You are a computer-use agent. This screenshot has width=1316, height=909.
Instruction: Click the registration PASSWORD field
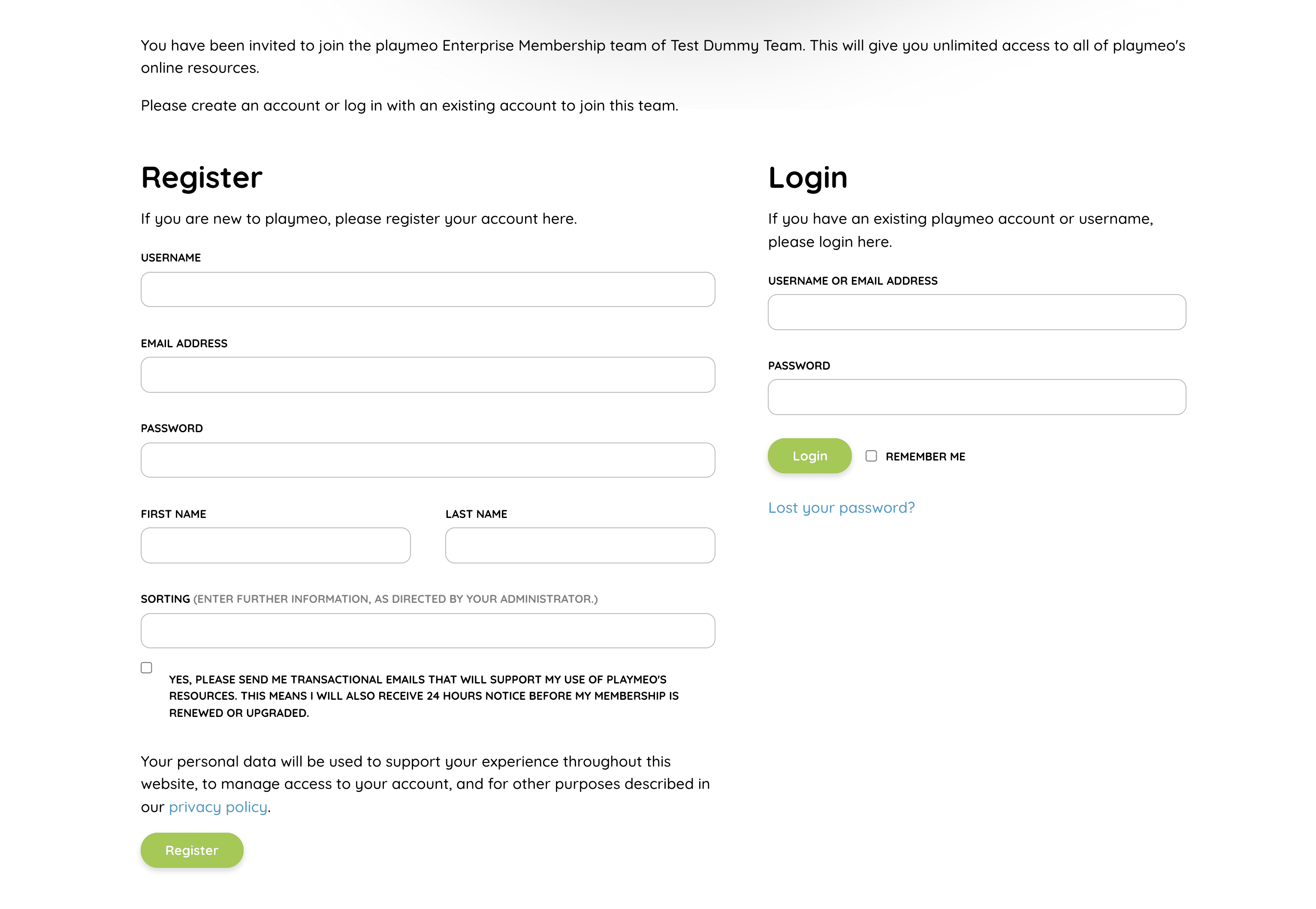pyautogui.click(x=427, y=460)
